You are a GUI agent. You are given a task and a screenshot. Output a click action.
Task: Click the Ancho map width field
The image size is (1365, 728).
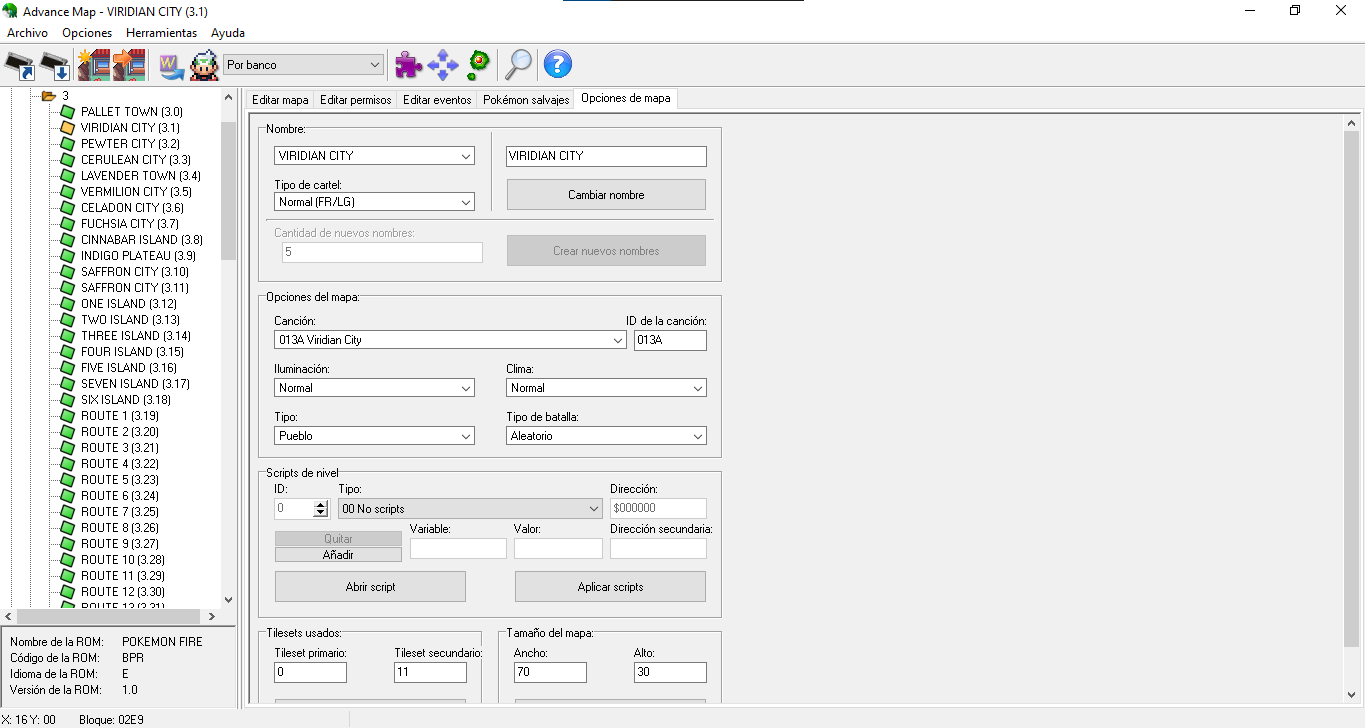click(550, 673)
